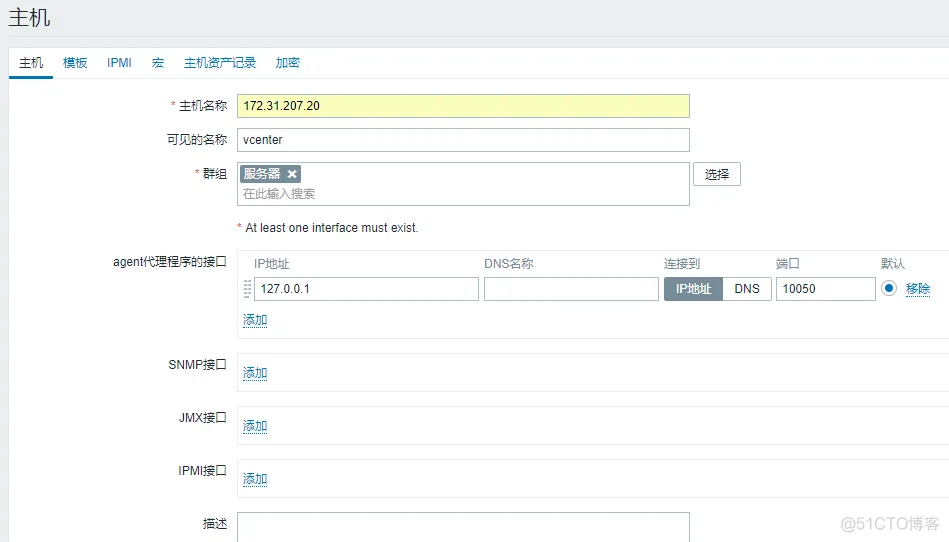Open the IPMI tab
The image size is (949, 542).
tap(119, 63)
